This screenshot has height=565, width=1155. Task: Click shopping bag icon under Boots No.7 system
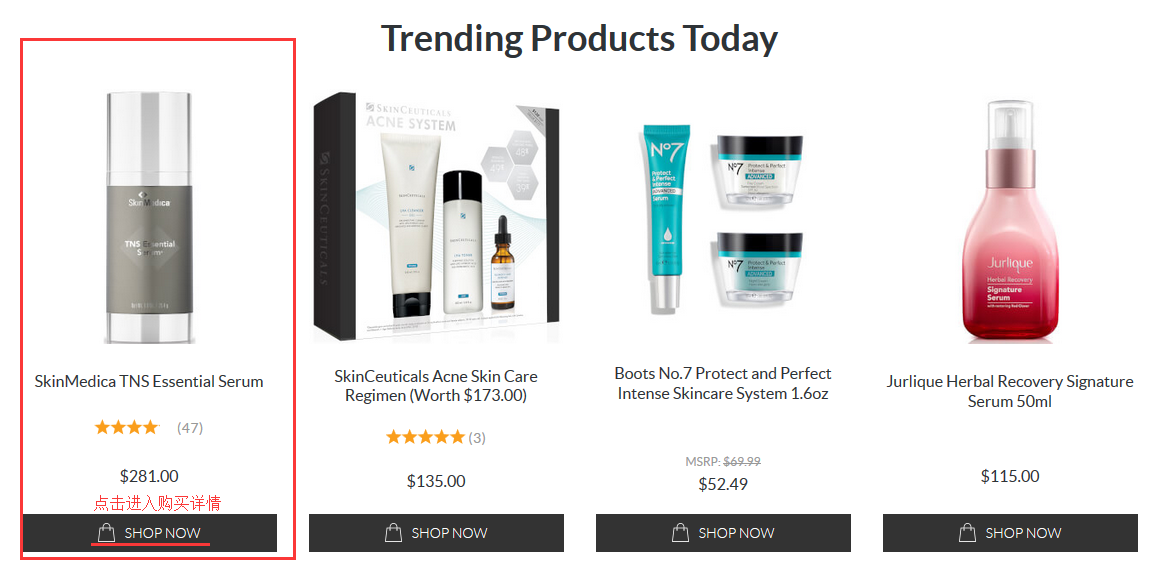[x=681, y=533]
